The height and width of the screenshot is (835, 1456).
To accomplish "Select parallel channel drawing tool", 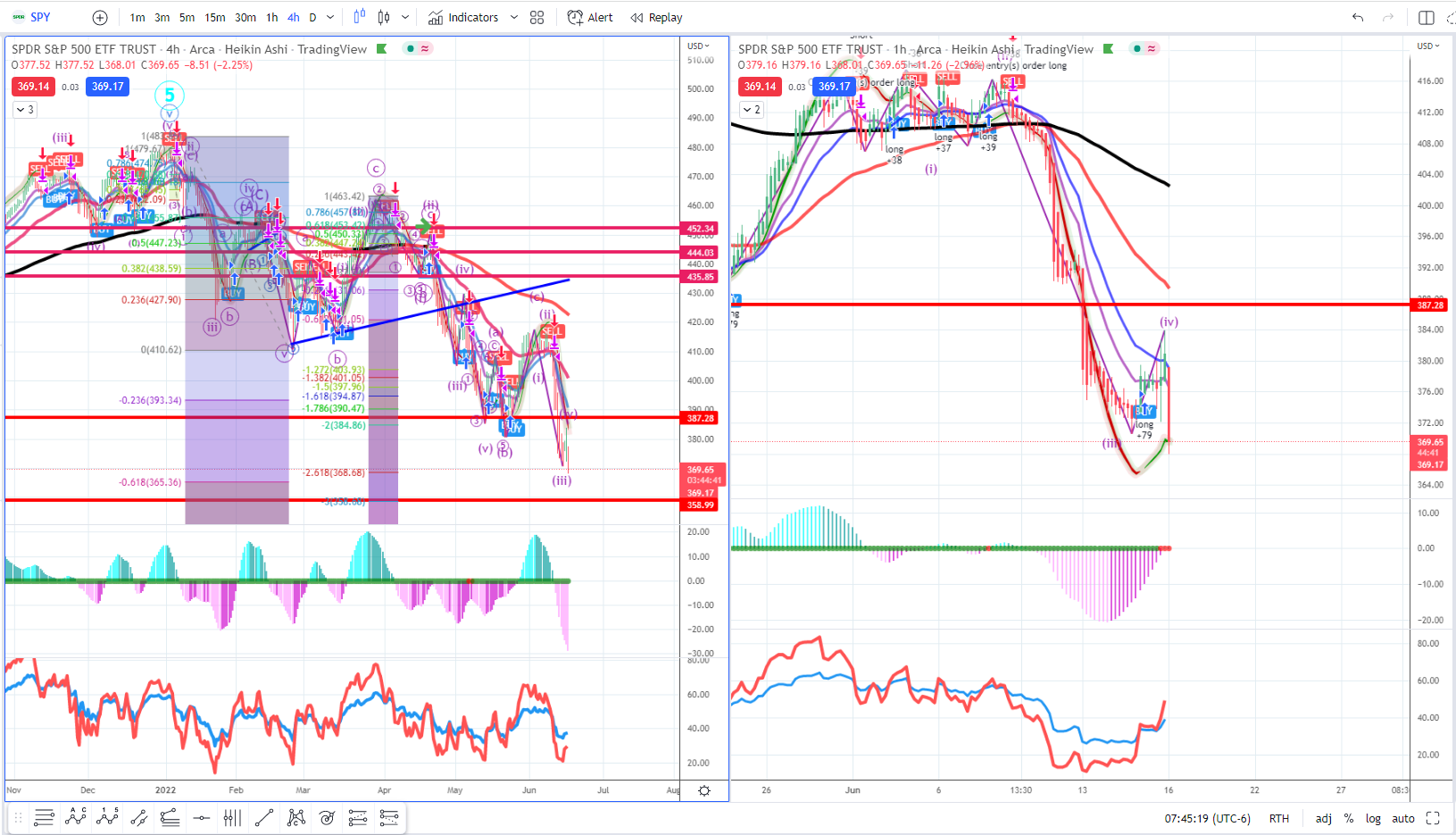I will click(x=138, y=817).
